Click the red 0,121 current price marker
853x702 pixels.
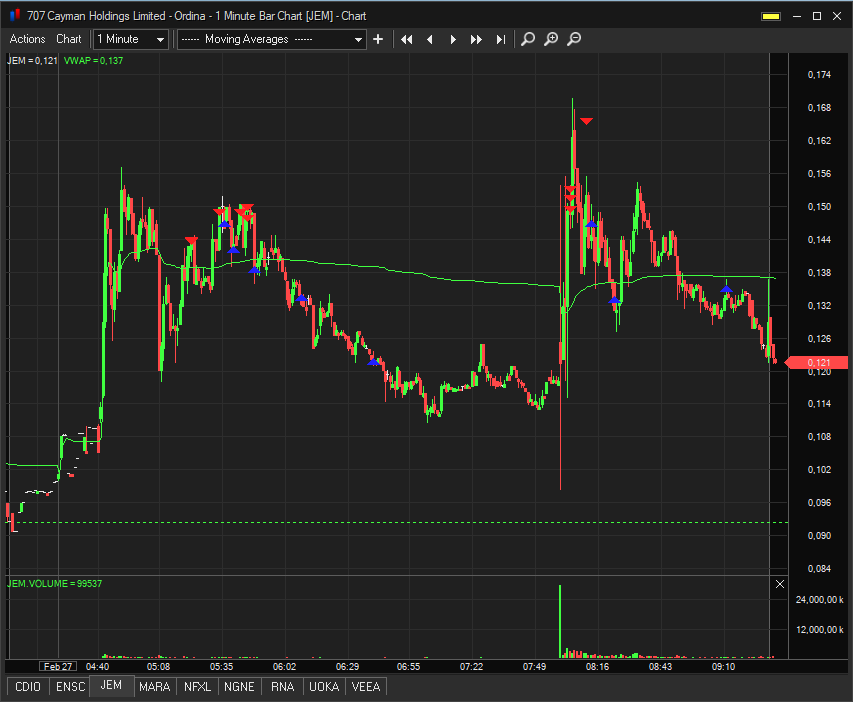coord(816,362)
